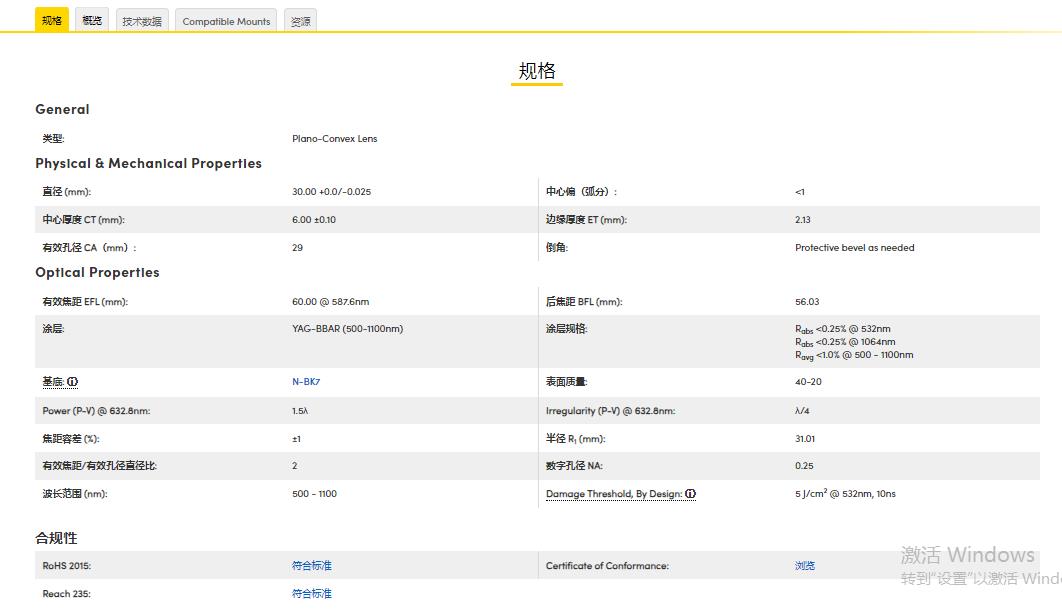The width and height of the screenshot is (1062, 612).
Task: Open the Compatible Mounts tab
Action: pyautogui.click(x=225, y=20)
